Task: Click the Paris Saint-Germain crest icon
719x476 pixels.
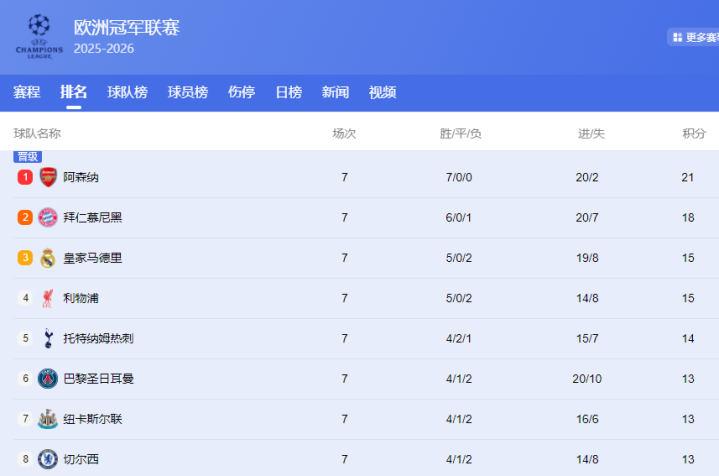Action: pyautogui.click(x=48, y=378)
